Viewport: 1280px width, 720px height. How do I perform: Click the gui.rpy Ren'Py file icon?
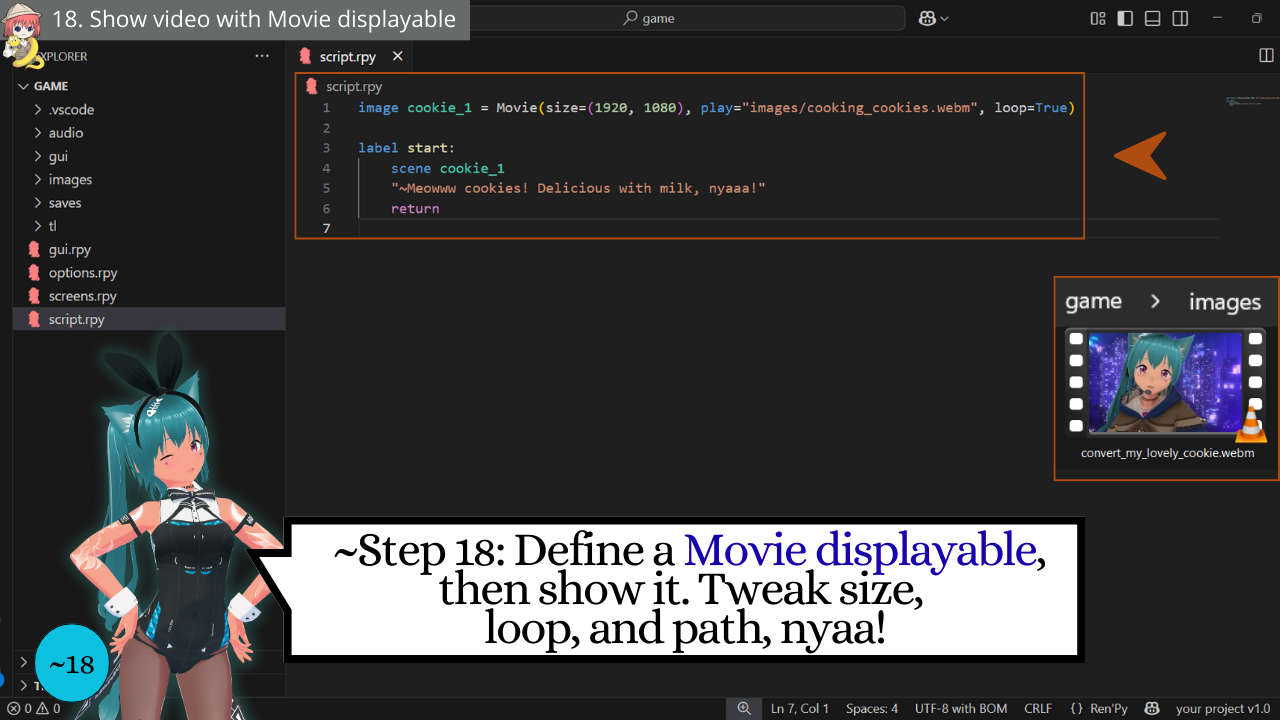[34, 249]
